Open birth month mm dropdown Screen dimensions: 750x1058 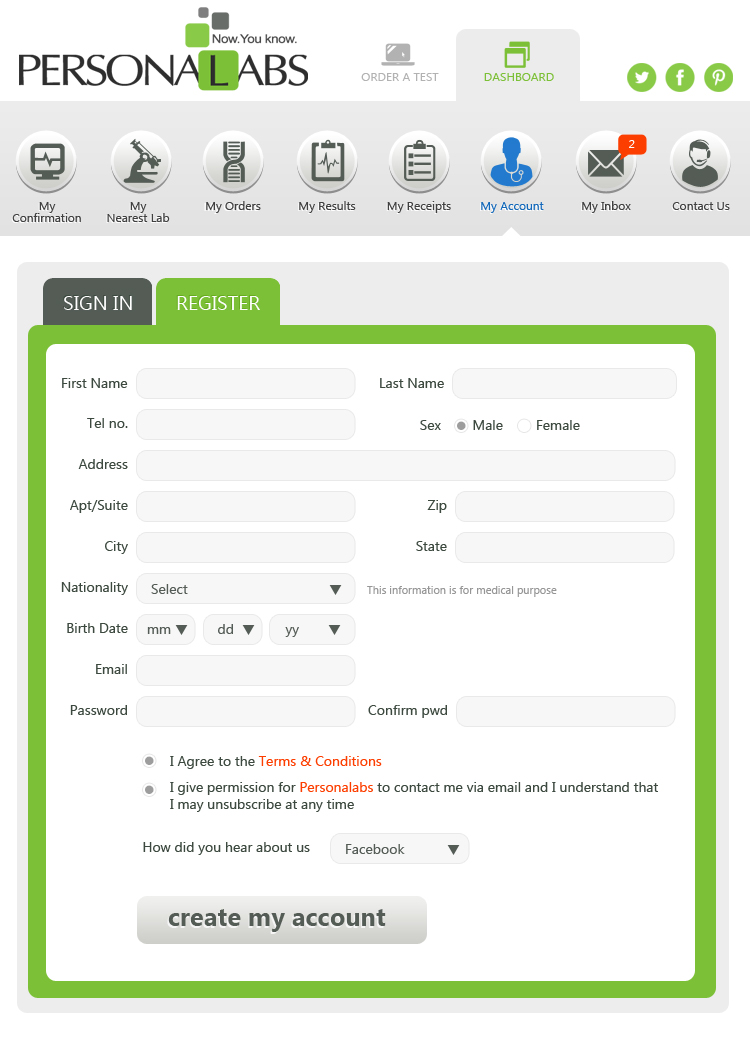tap(166, 630)
